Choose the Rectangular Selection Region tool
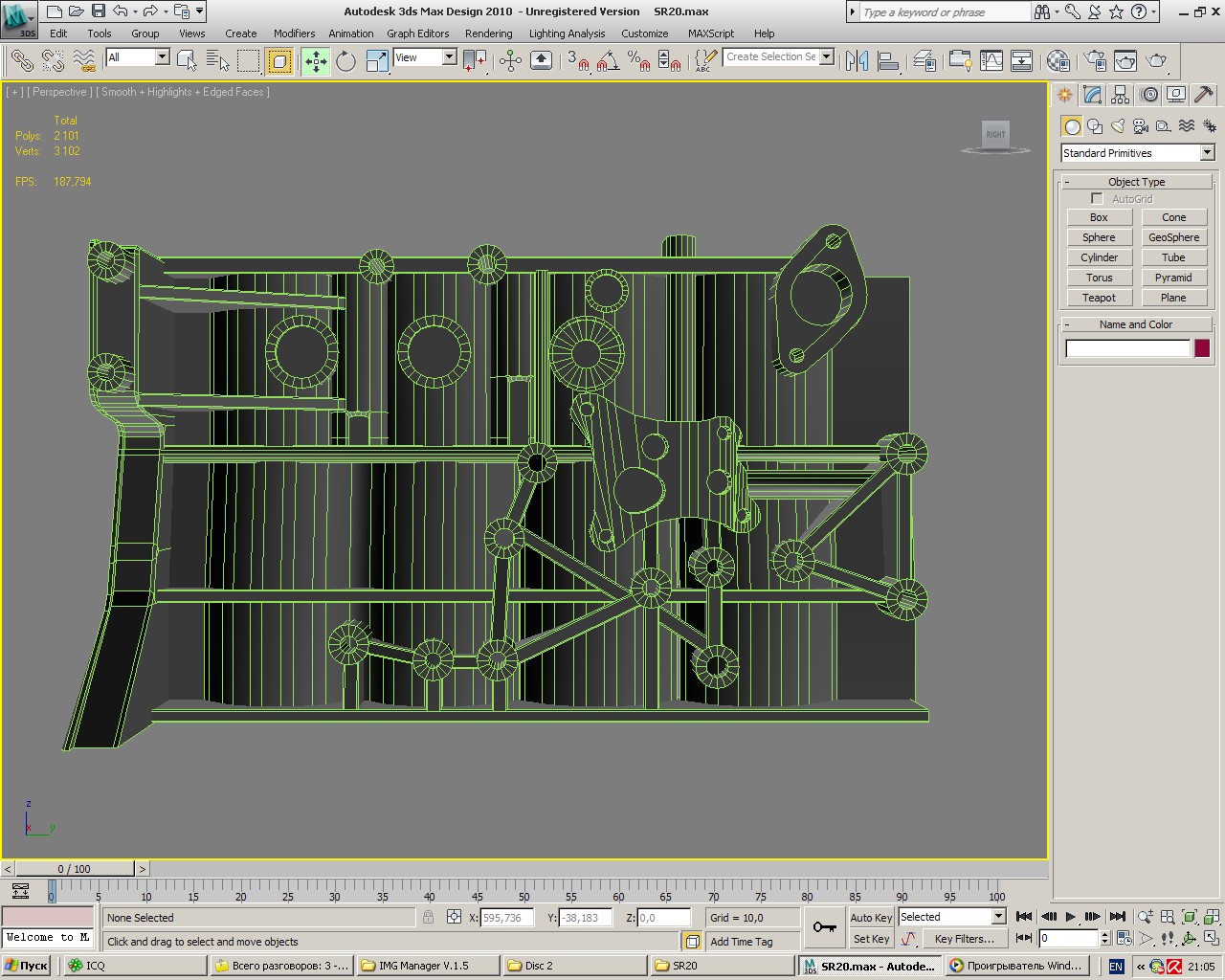Viewport: 1225px width, 980px height. 248,61
